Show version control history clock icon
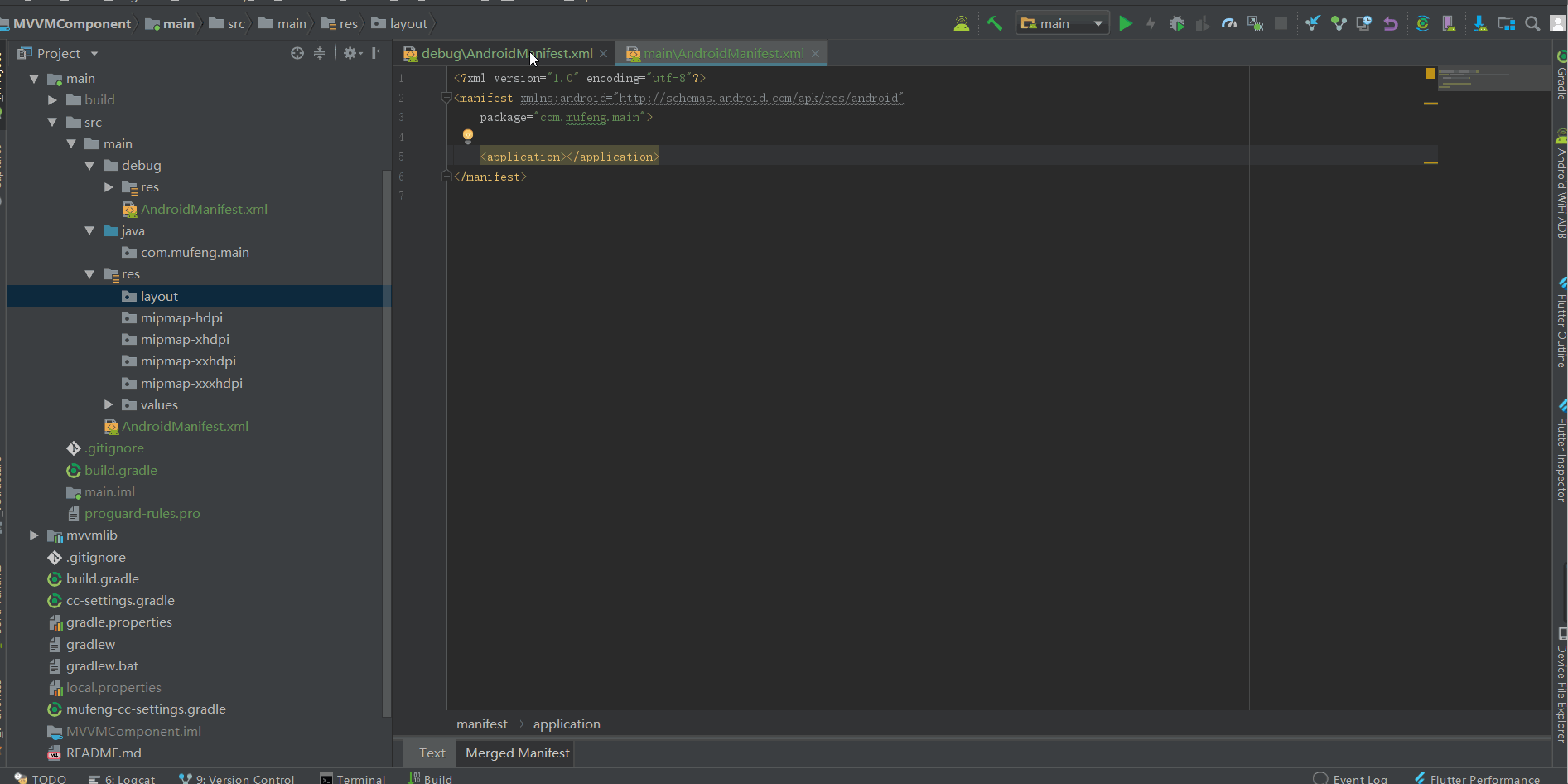Image resolution: width=1568 pixels, height=784 pixels. (x=1364, y=24)
